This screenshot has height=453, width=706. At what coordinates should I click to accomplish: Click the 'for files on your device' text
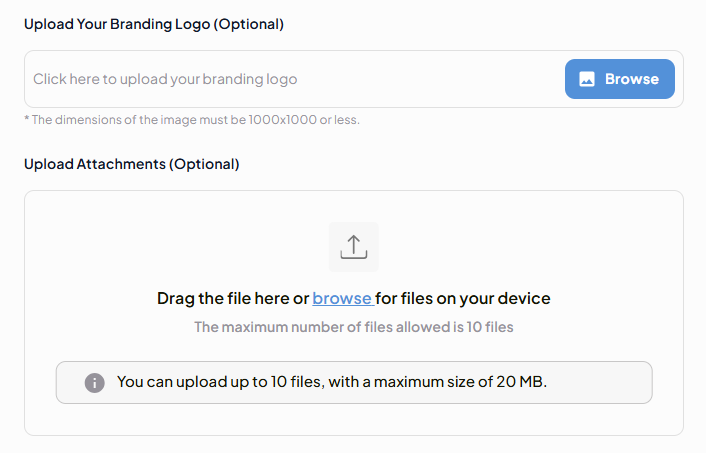(x=463, y=298)
